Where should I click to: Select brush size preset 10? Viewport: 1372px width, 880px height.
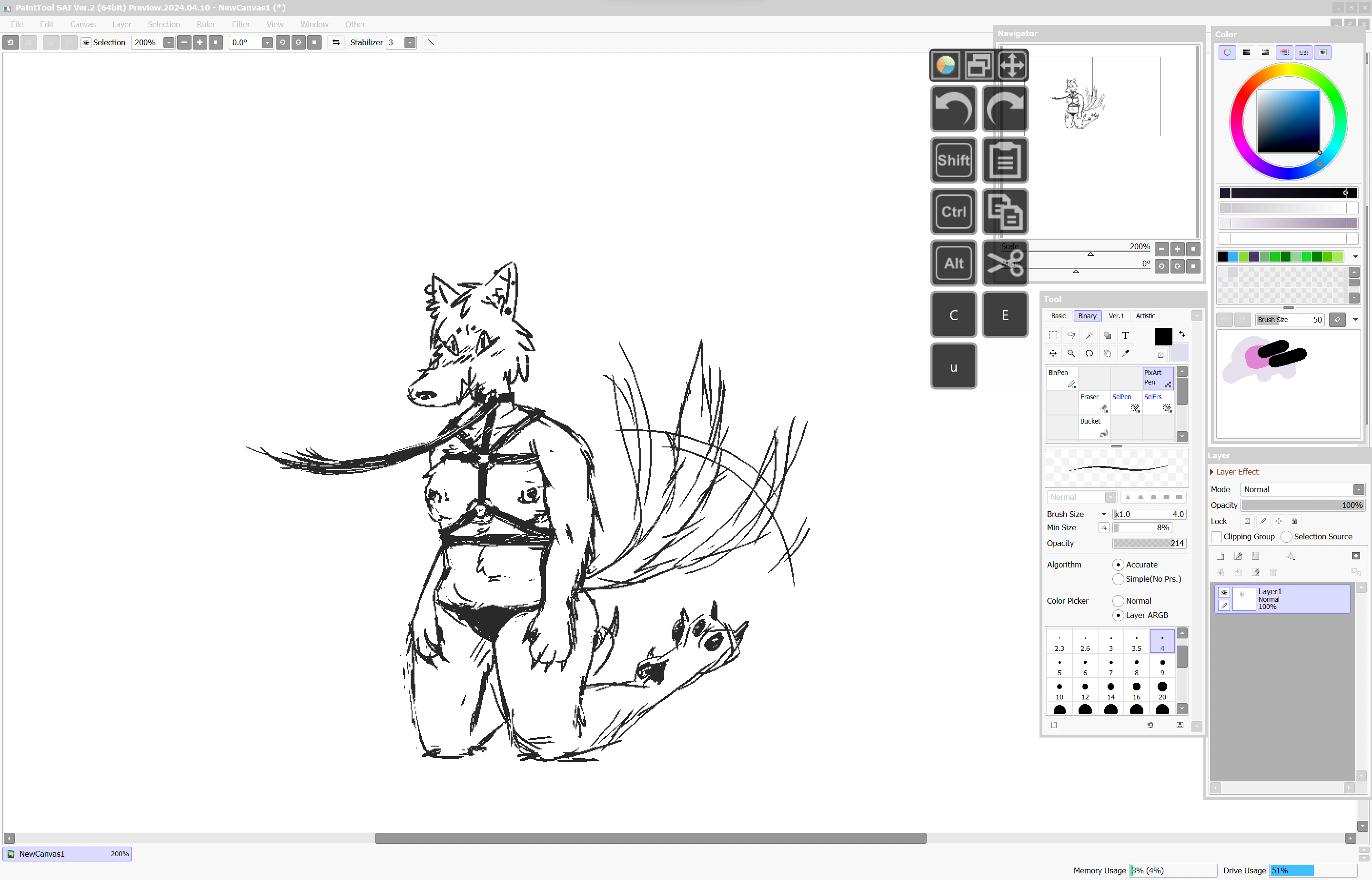(x=1059, y=691)
